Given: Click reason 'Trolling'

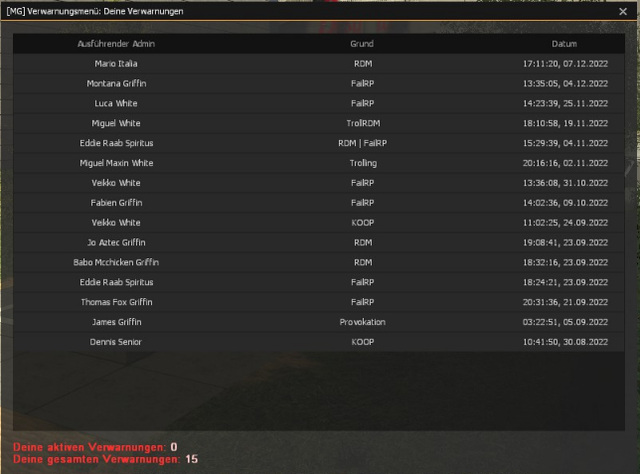Looking at the screenshot, I should pyautogui.click(x=363, y=163).
